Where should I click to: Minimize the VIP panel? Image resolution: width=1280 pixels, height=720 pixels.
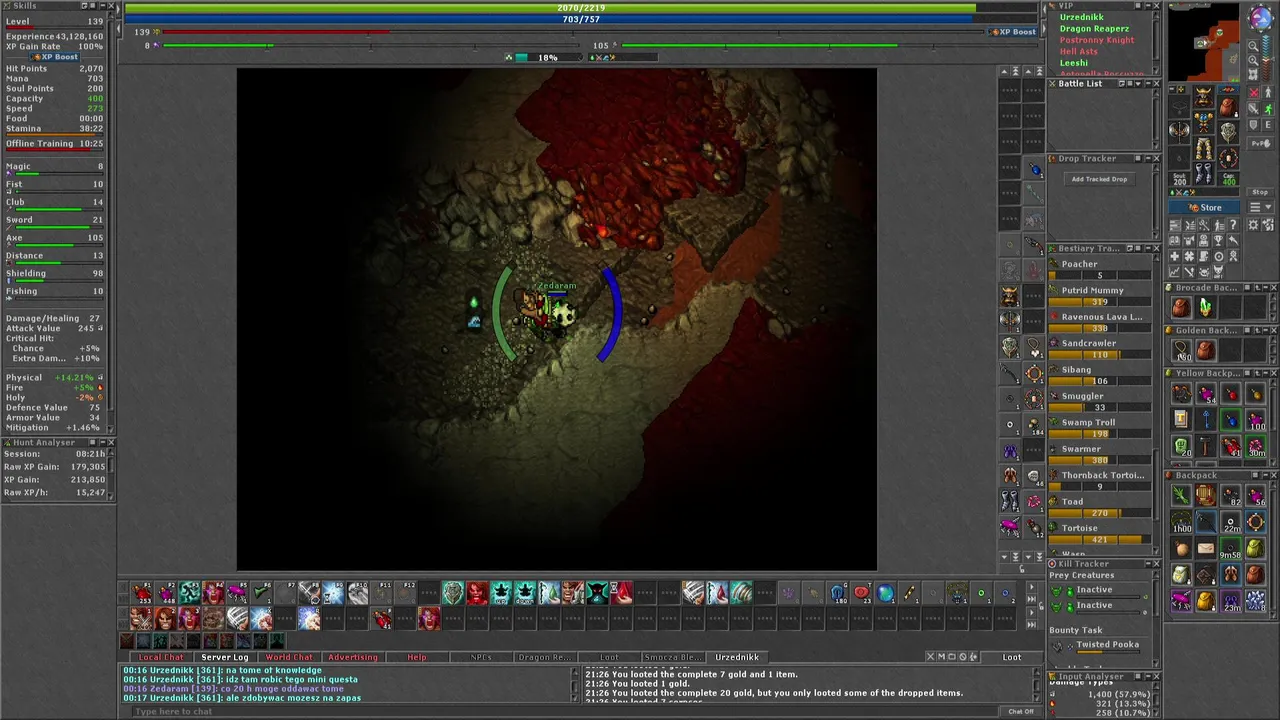click(1147, 5)
